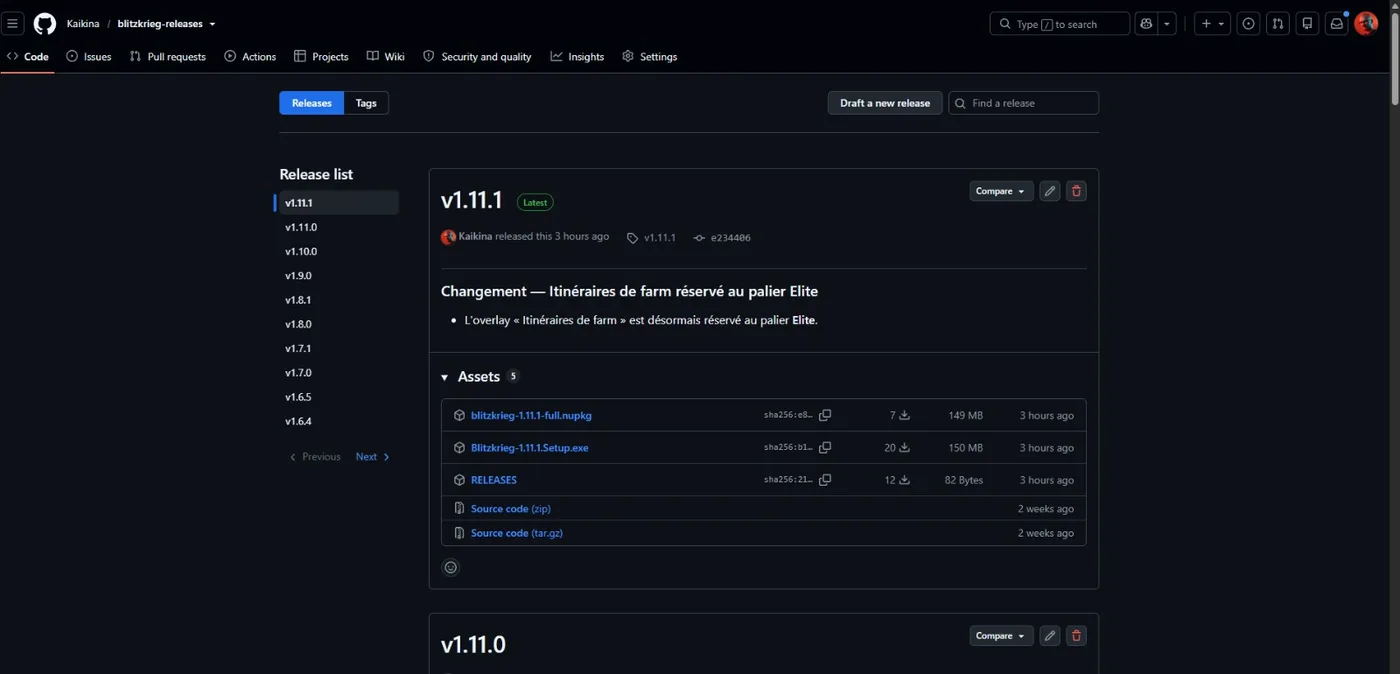Open the pull requests icon in header
The height and width of the screenshot is (674, 1400).
click(x=1278, y=24)
